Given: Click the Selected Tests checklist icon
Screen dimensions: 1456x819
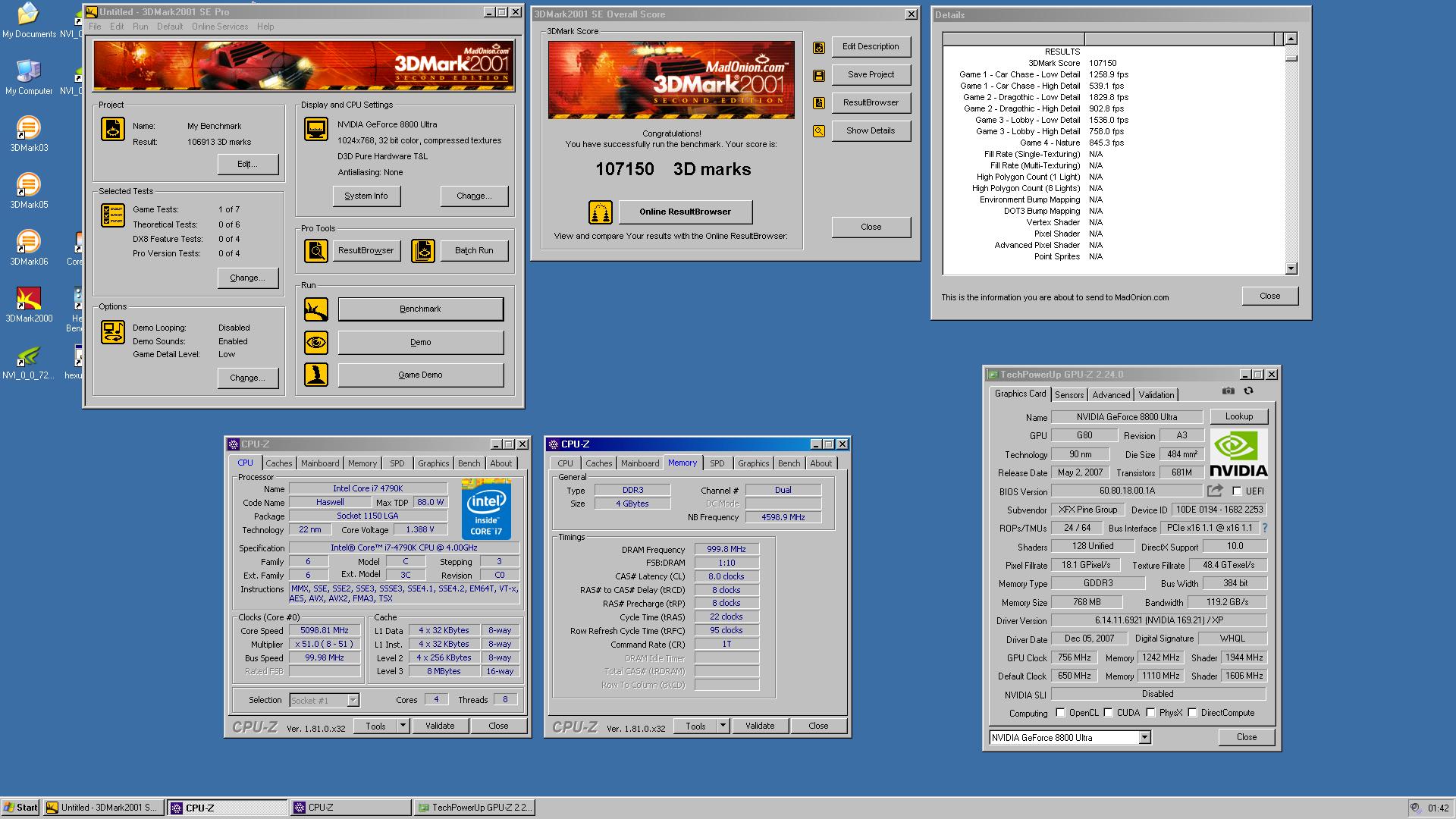Looking at the screenshot, I should coord(113,215).
